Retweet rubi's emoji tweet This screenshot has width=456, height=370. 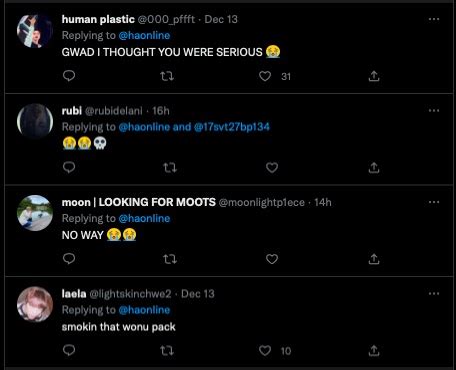click(170, 167)
